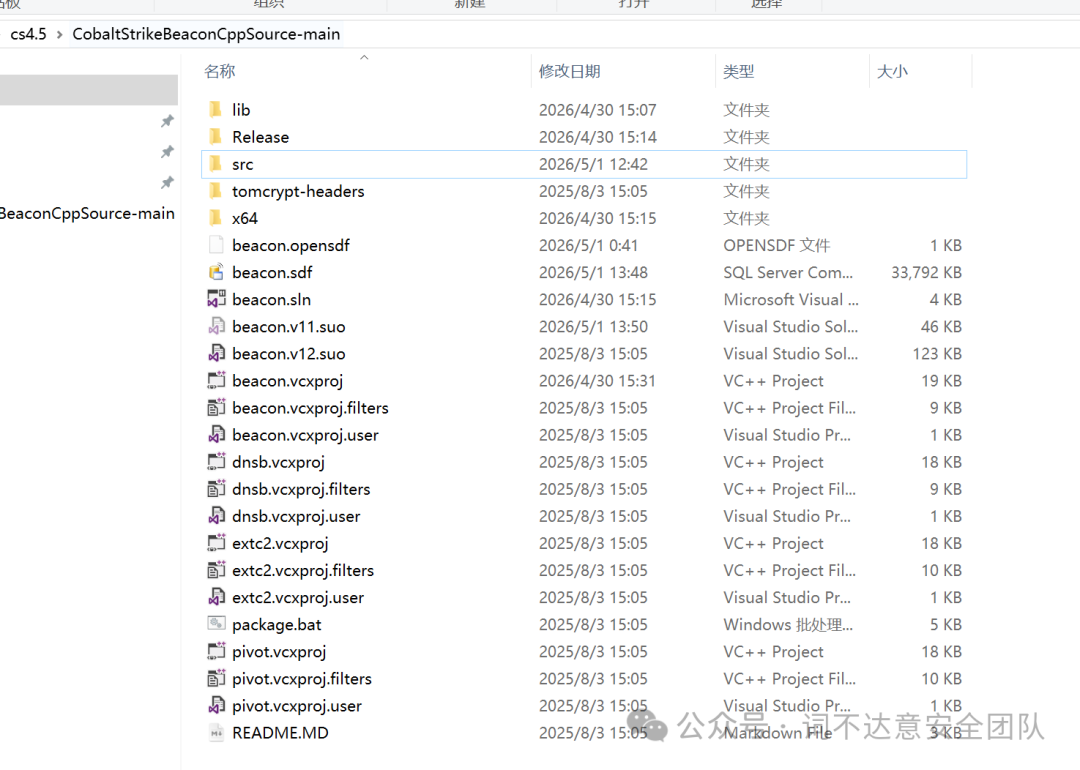The image size is (1080, 770).
Task: Select file name dnsb.vcxproj
Action: [278, 462]
